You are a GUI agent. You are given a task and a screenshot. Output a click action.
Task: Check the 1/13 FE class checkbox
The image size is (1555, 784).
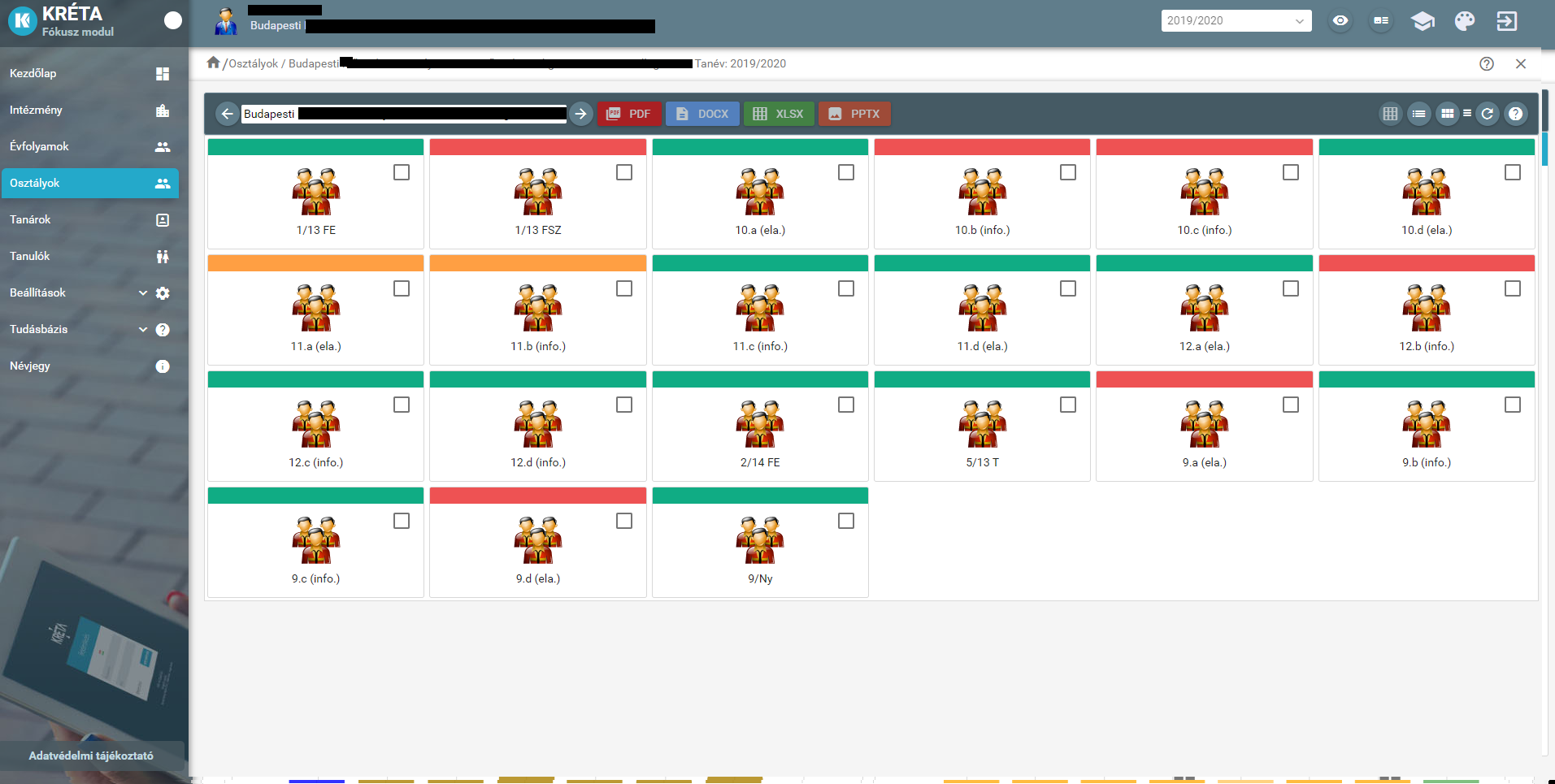pos(402,172)
